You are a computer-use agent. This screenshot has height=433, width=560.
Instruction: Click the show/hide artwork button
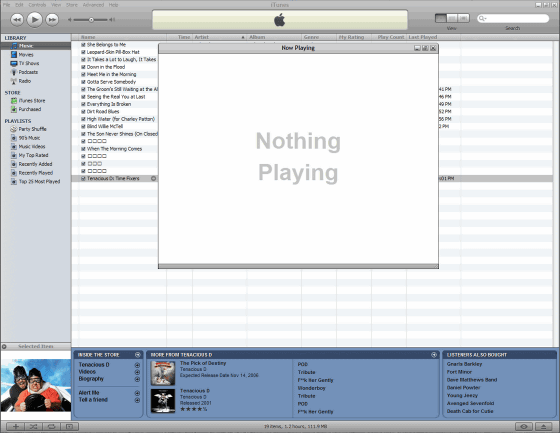coord(69,426)
